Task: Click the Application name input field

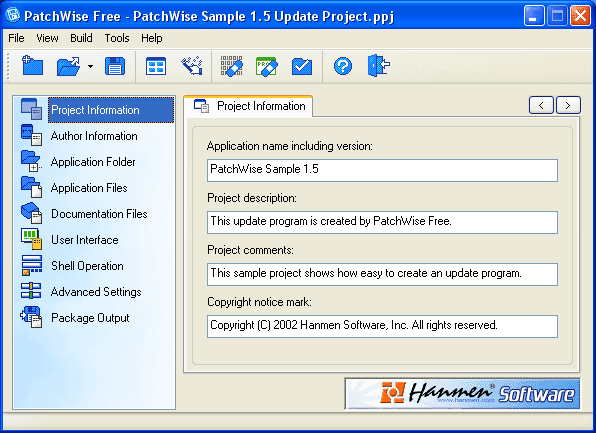Action: (382, 170)
